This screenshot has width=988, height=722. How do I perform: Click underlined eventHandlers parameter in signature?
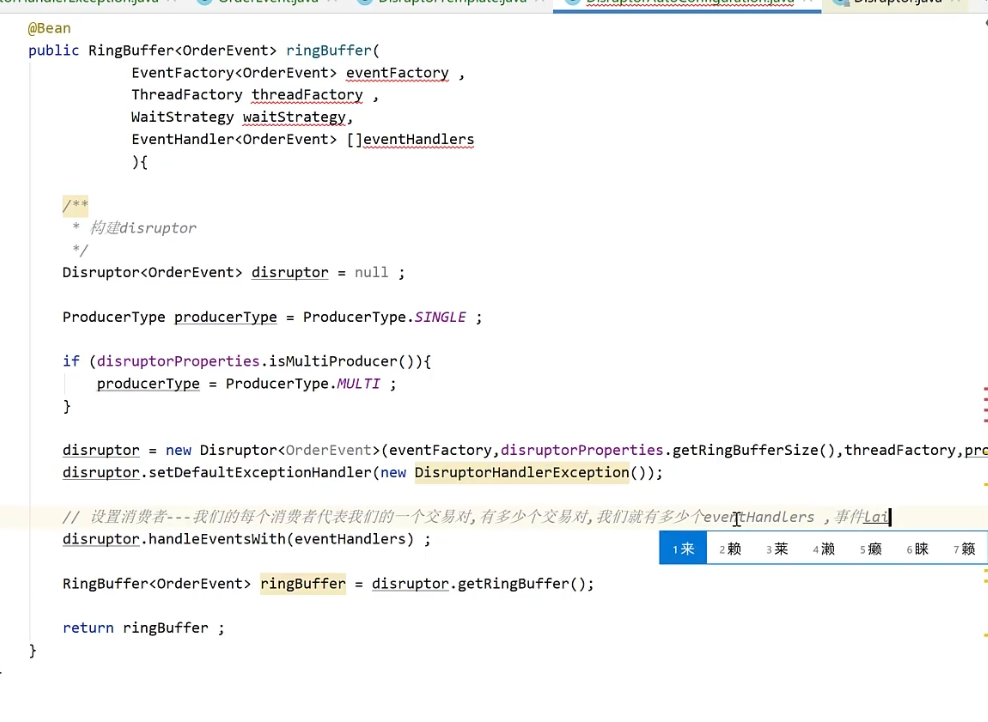(x=418, y=139)
